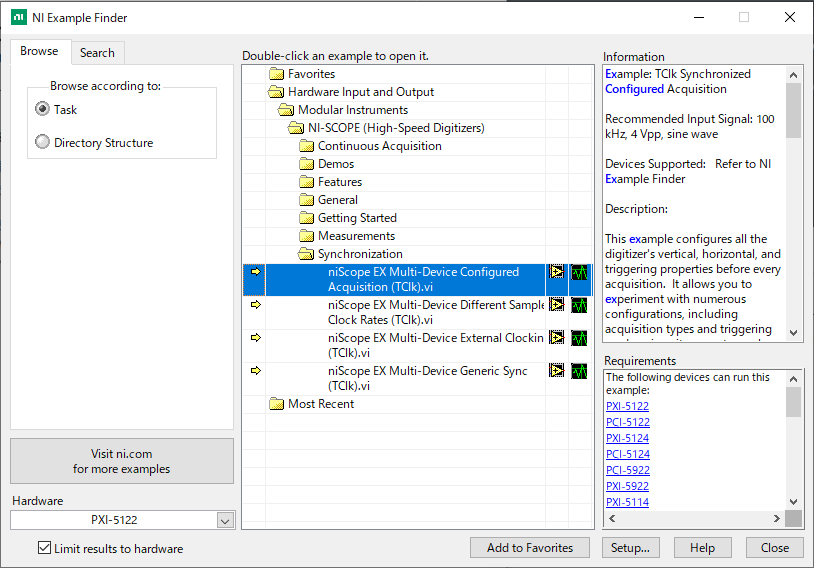Open the Setup... button
This screenshot has height=568, width=814.
[630, 548]
